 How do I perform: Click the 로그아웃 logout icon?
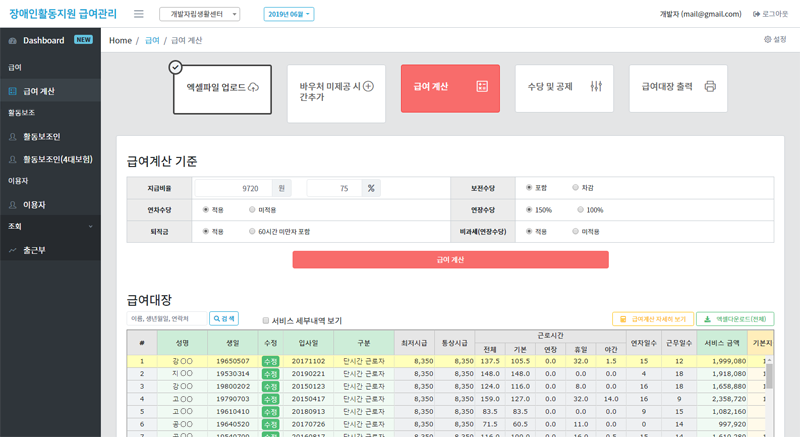(756, 14)
